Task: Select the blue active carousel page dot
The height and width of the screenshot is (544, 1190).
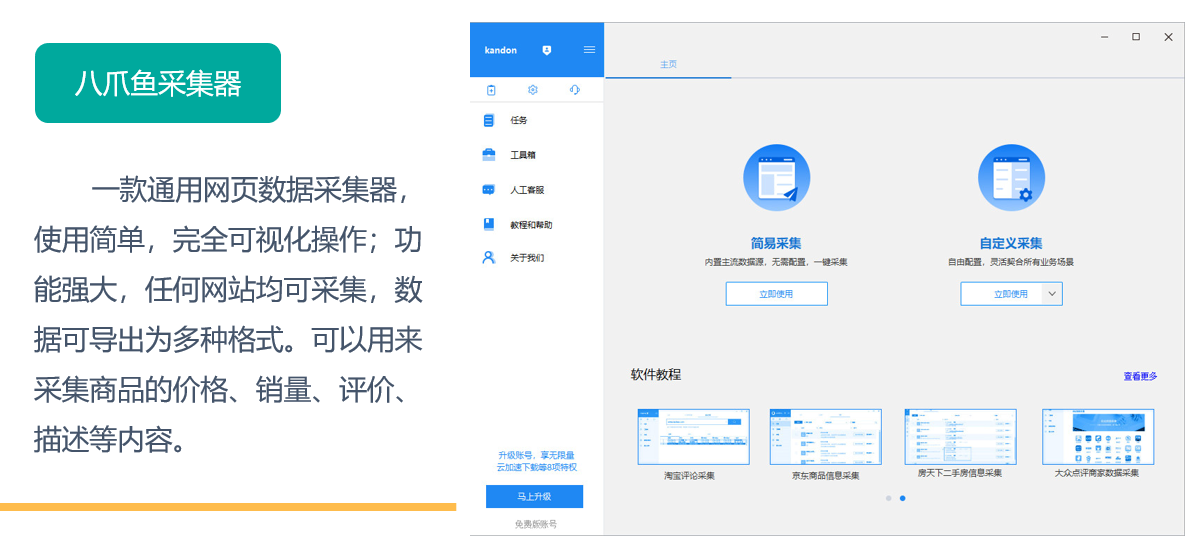Action: [902, 498]
